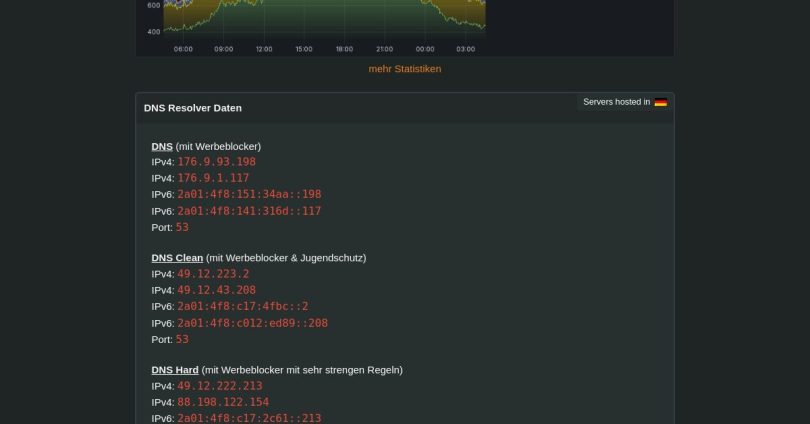Select IPv6 address 2a01:4f8:c17:2c61::213
Image resolution: width=810 pixels, height=424 pixels.
(249, 418)
